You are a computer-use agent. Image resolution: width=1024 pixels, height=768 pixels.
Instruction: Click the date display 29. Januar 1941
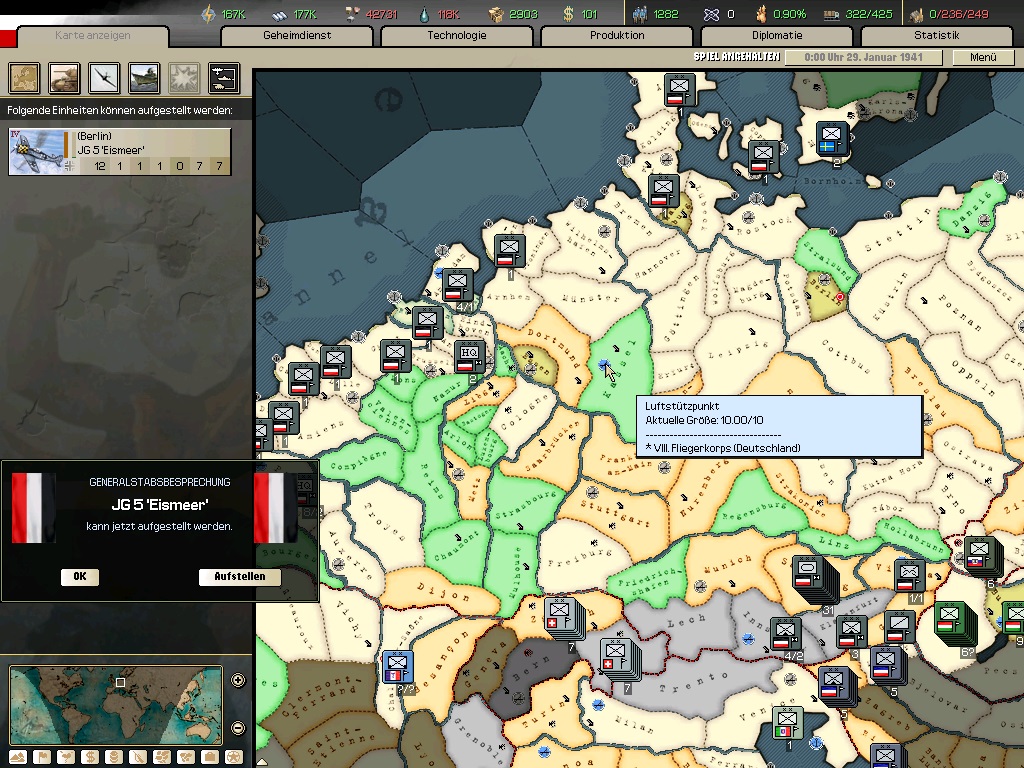point(863,58)
